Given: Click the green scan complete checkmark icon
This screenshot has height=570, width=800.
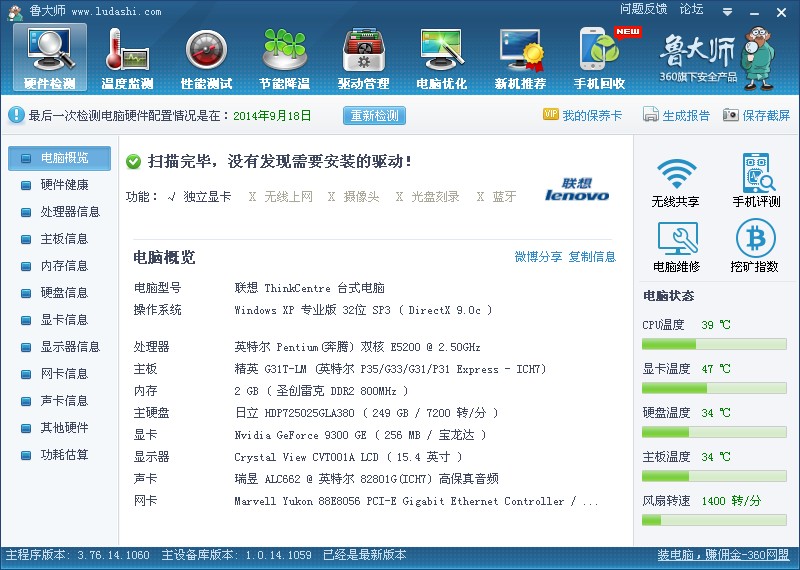Looking at the screenshot, I should coord(133,162).
